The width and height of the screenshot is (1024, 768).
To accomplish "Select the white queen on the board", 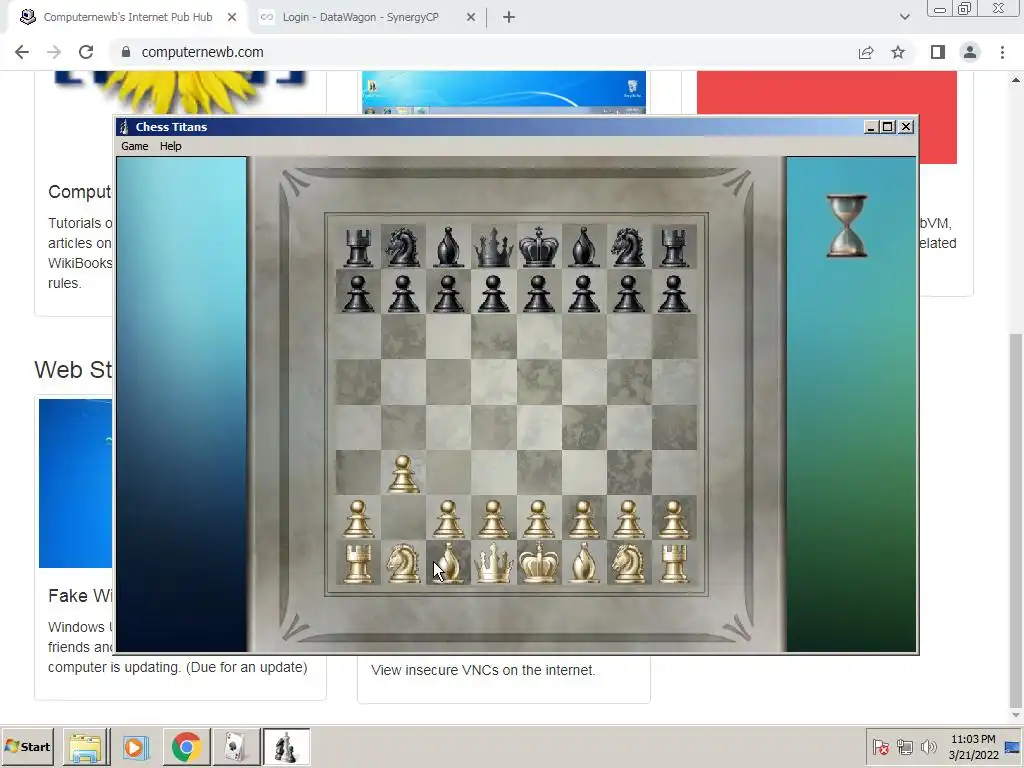I will pyautogui.click(x=493, y=563).
